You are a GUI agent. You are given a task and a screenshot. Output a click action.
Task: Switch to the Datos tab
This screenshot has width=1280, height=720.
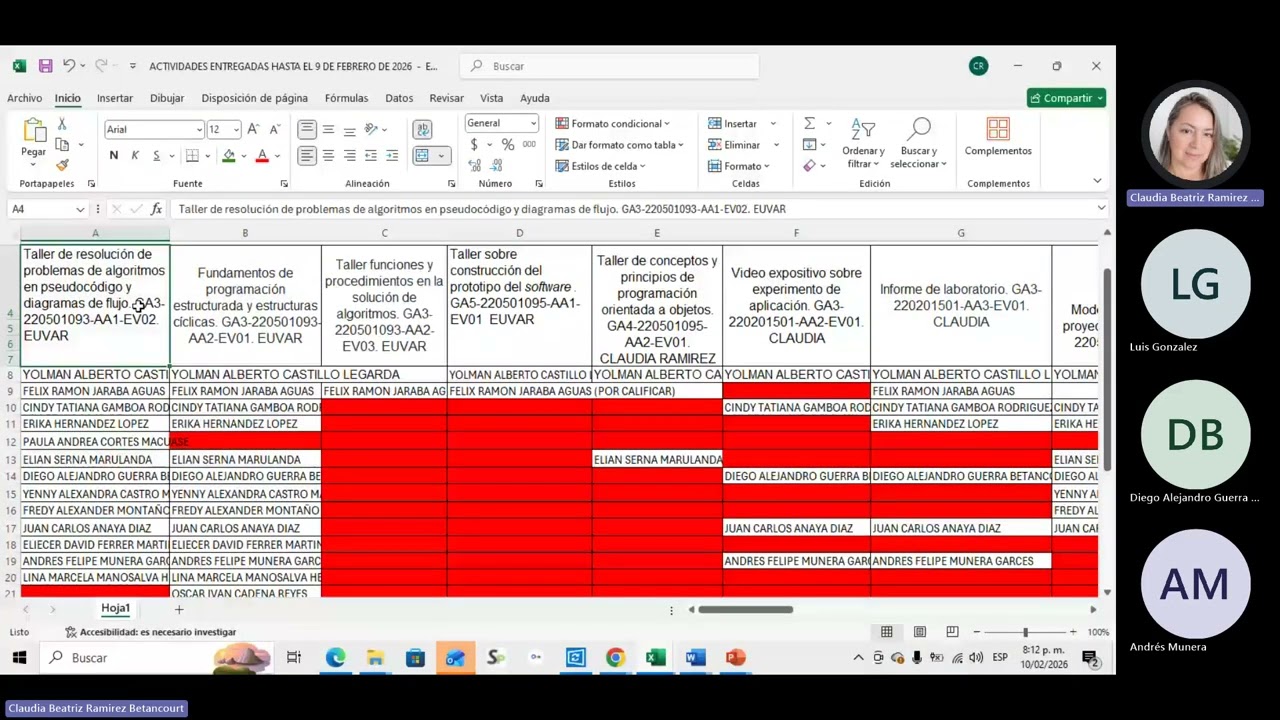point(399,98)
